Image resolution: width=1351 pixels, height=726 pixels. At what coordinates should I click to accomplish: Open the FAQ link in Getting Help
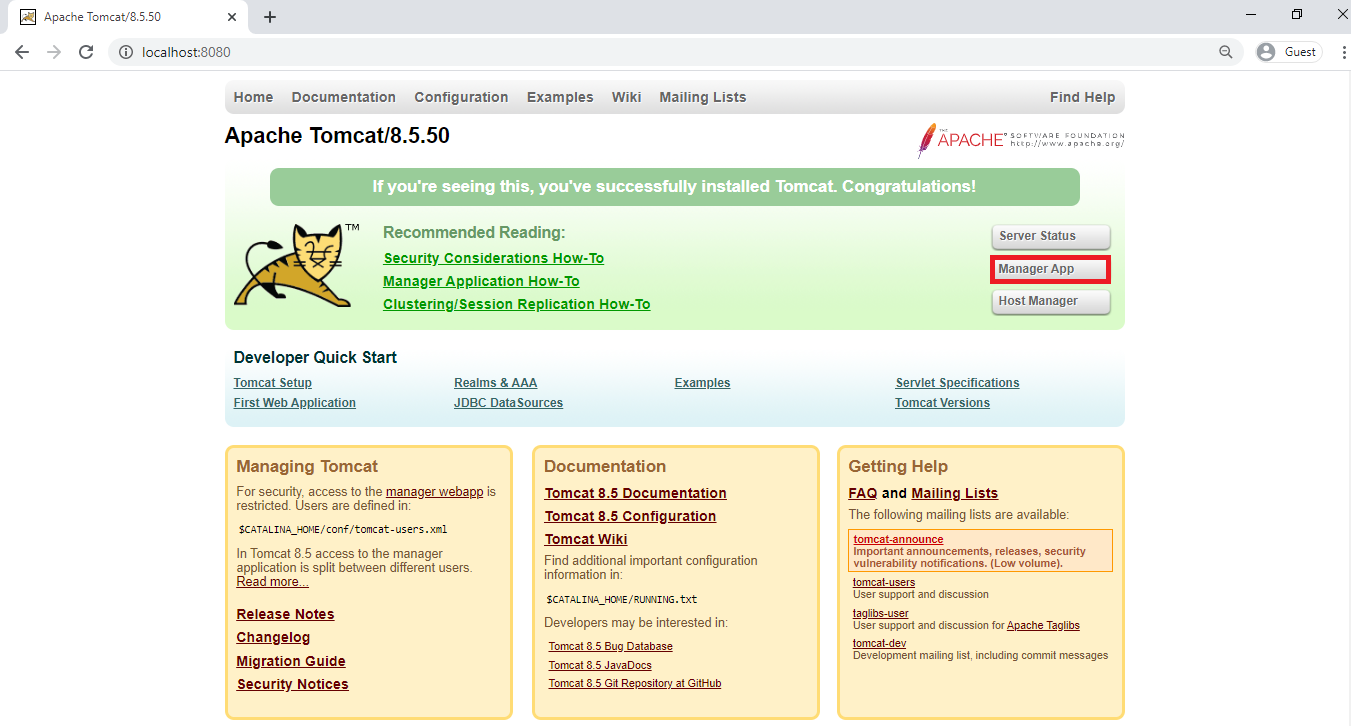pos(862,493)
